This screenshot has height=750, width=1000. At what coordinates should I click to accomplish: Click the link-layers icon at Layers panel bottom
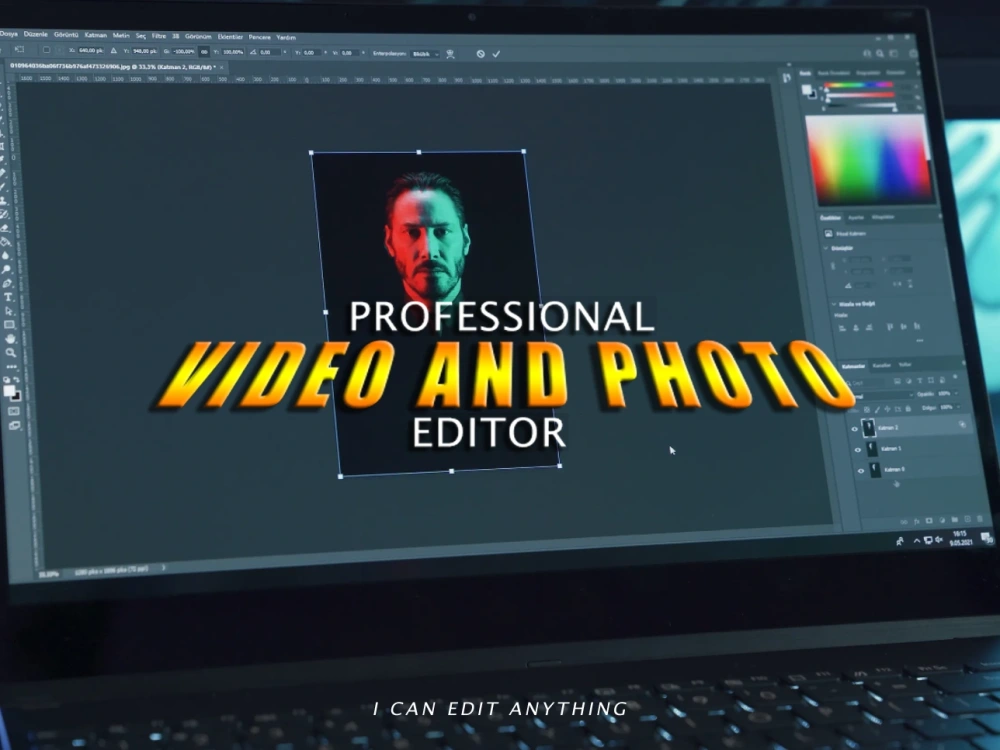click(x=904, y=522)
